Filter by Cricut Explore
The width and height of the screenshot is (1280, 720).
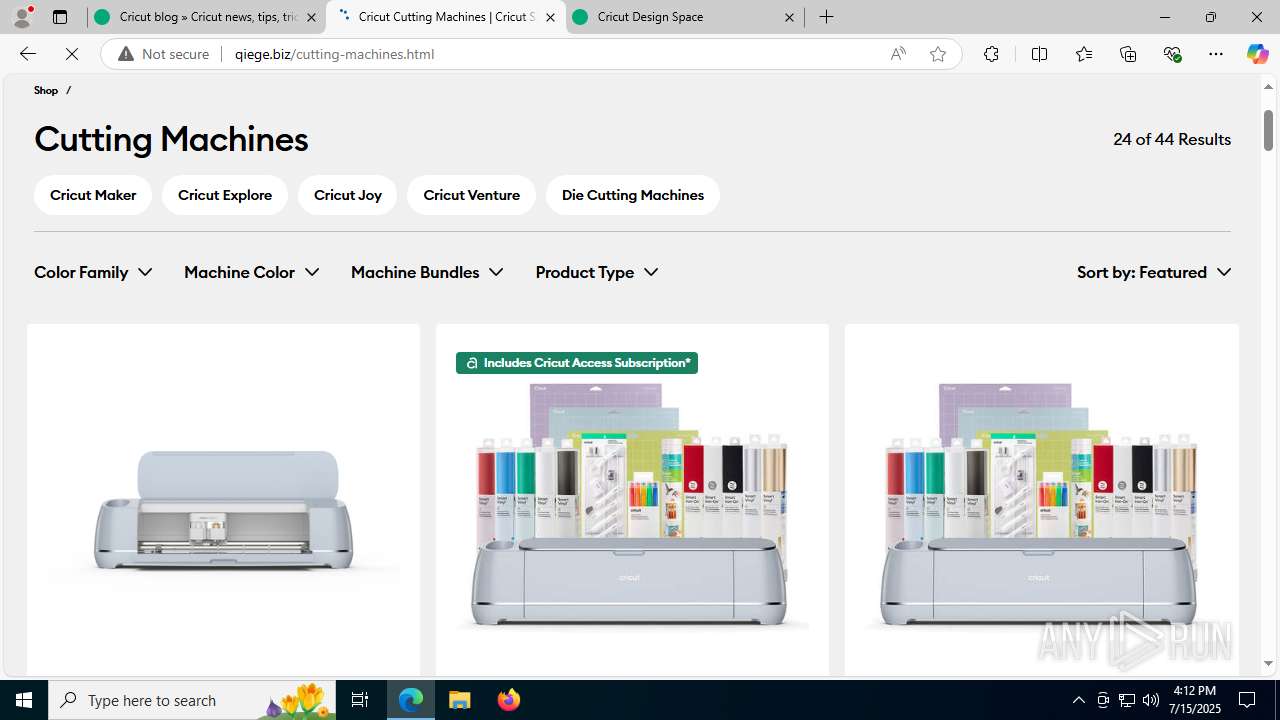click(225, 195)
